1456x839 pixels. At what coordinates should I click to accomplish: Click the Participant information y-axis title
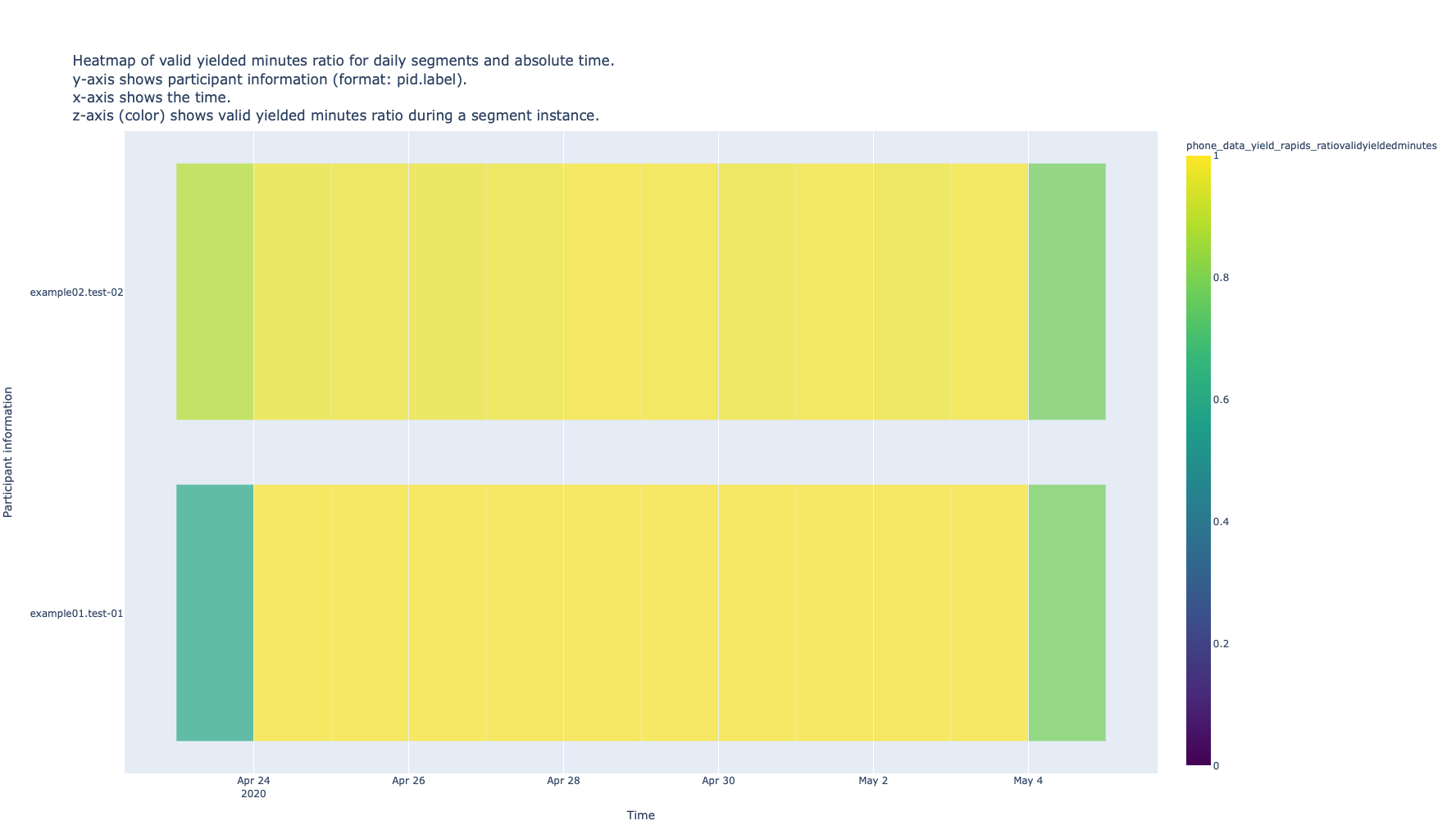8,452
